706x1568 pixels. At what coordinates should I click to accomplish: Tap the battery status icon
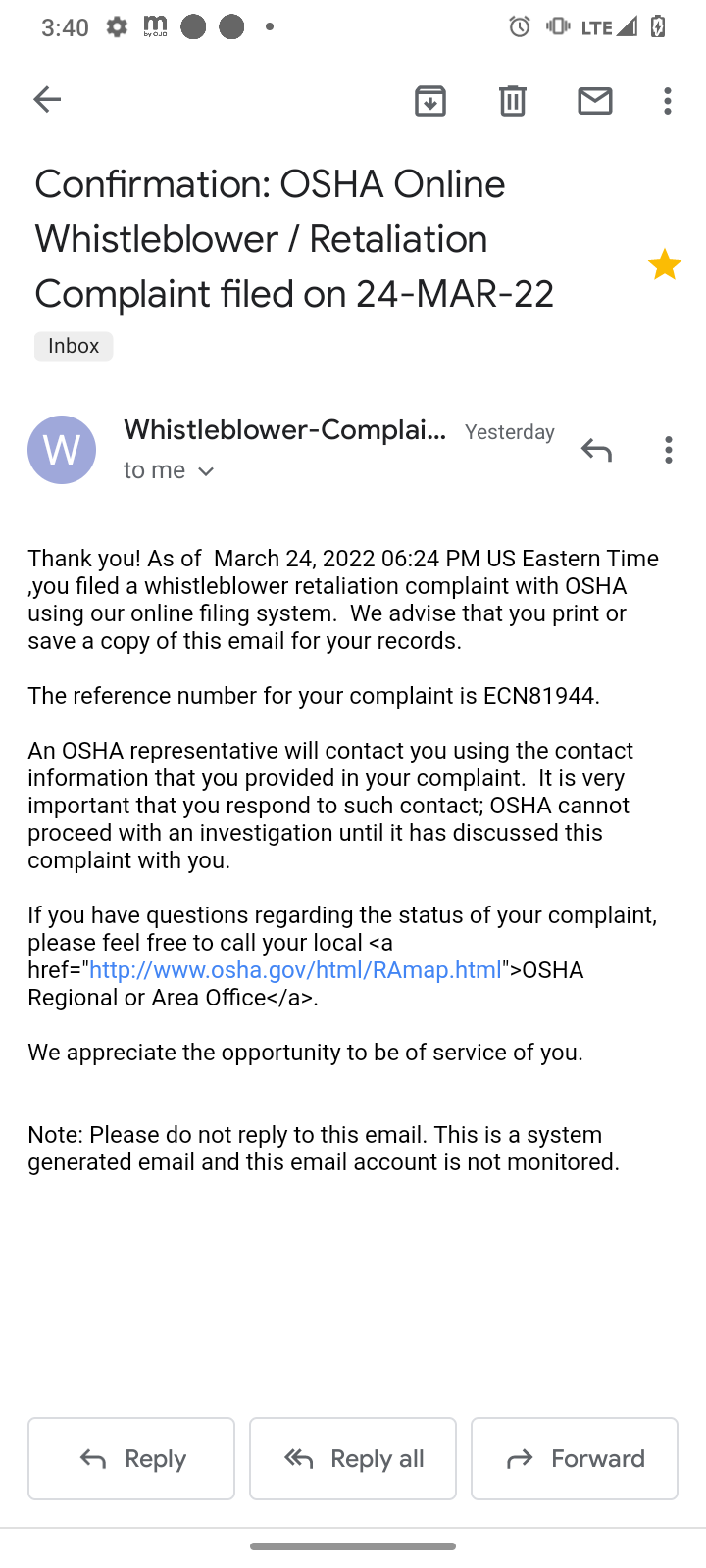pos(658,26)
